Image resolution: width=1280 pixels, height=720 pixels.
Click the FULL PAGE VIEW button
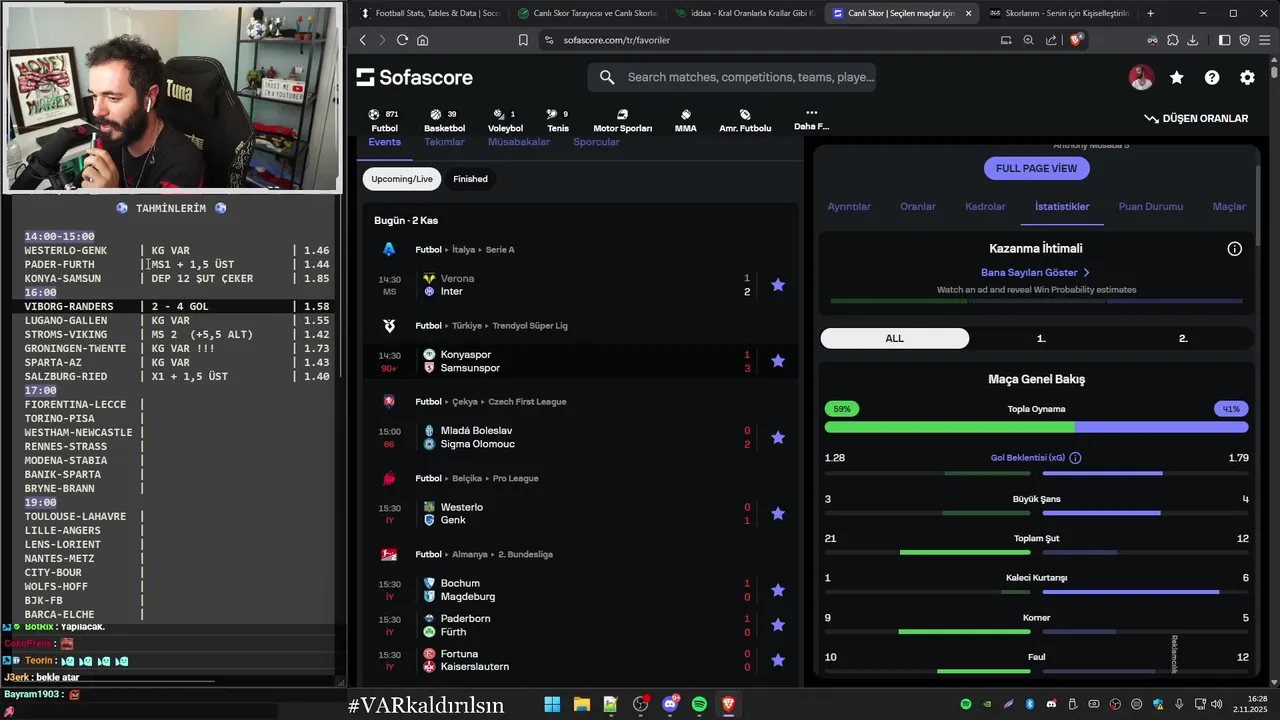coord(1036,168)
